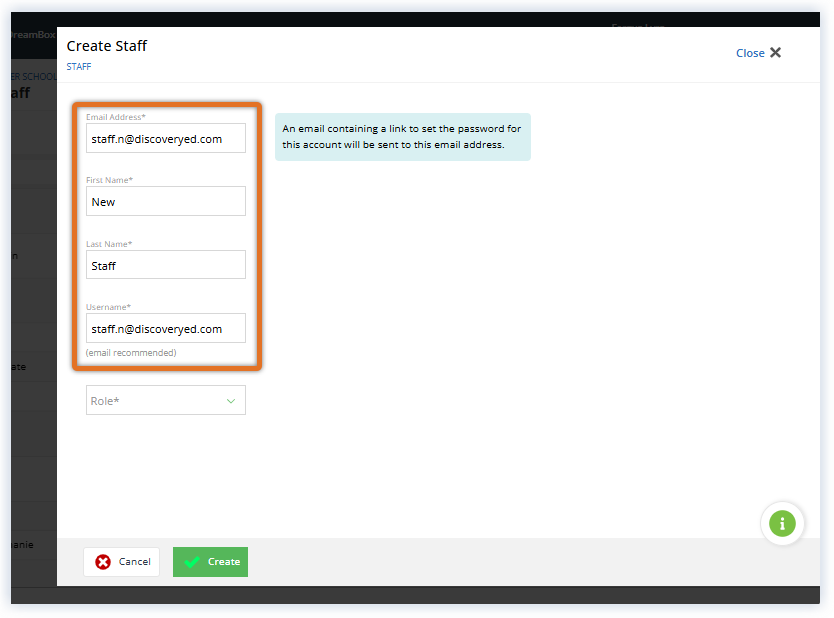Click the Close link text
This screenshot has width=834, height=618.
750,53
